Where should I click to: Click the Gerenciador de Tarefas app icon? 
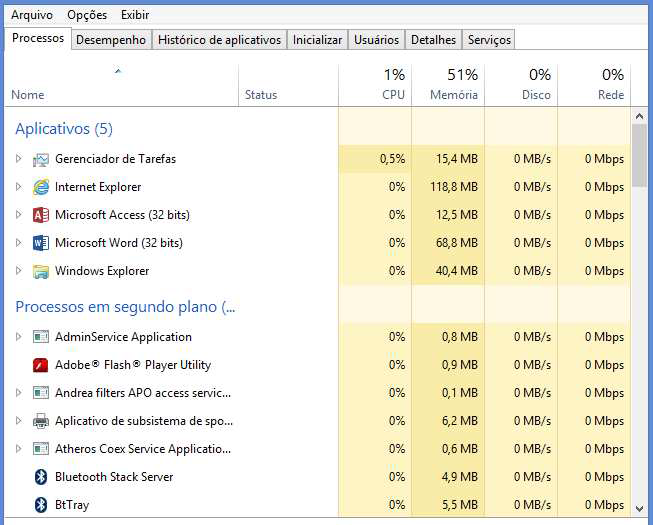pyautogui.click(x=41, y=159)
